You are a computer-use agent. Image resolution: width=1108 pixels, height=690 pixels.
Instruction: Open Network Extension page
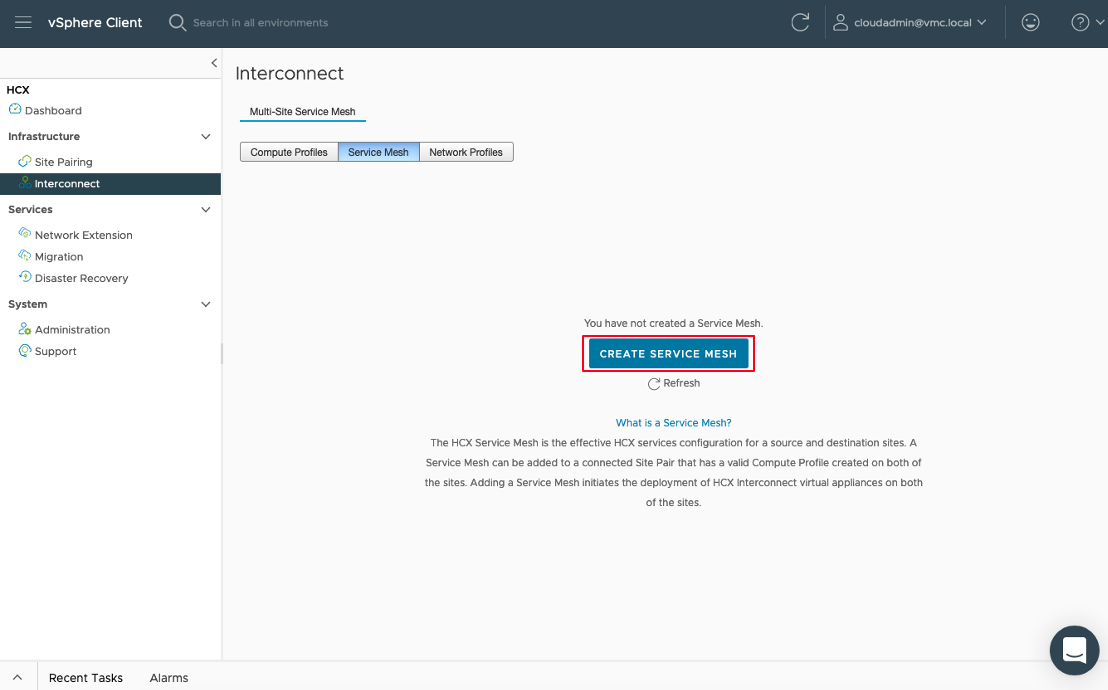[83, 235]
